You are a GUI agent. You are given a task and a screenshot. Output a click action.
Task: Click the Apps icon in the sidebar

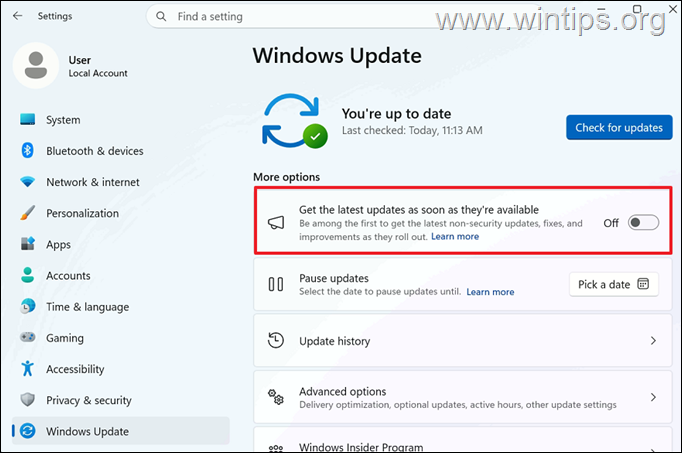(x=27, y=244)
